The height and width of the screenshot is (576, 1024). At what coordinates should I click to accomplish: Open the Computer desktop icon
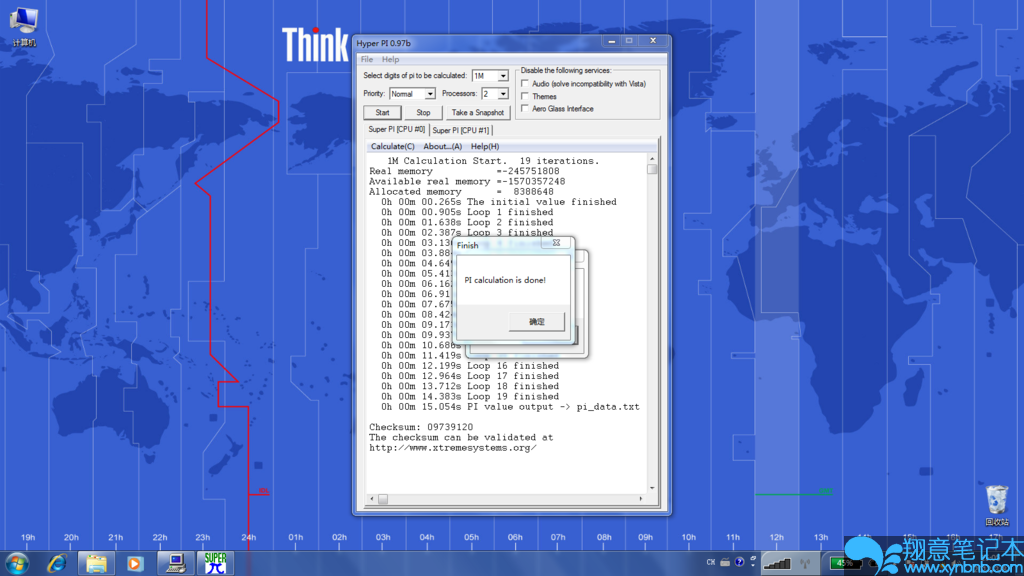click(x=24, y=26)
